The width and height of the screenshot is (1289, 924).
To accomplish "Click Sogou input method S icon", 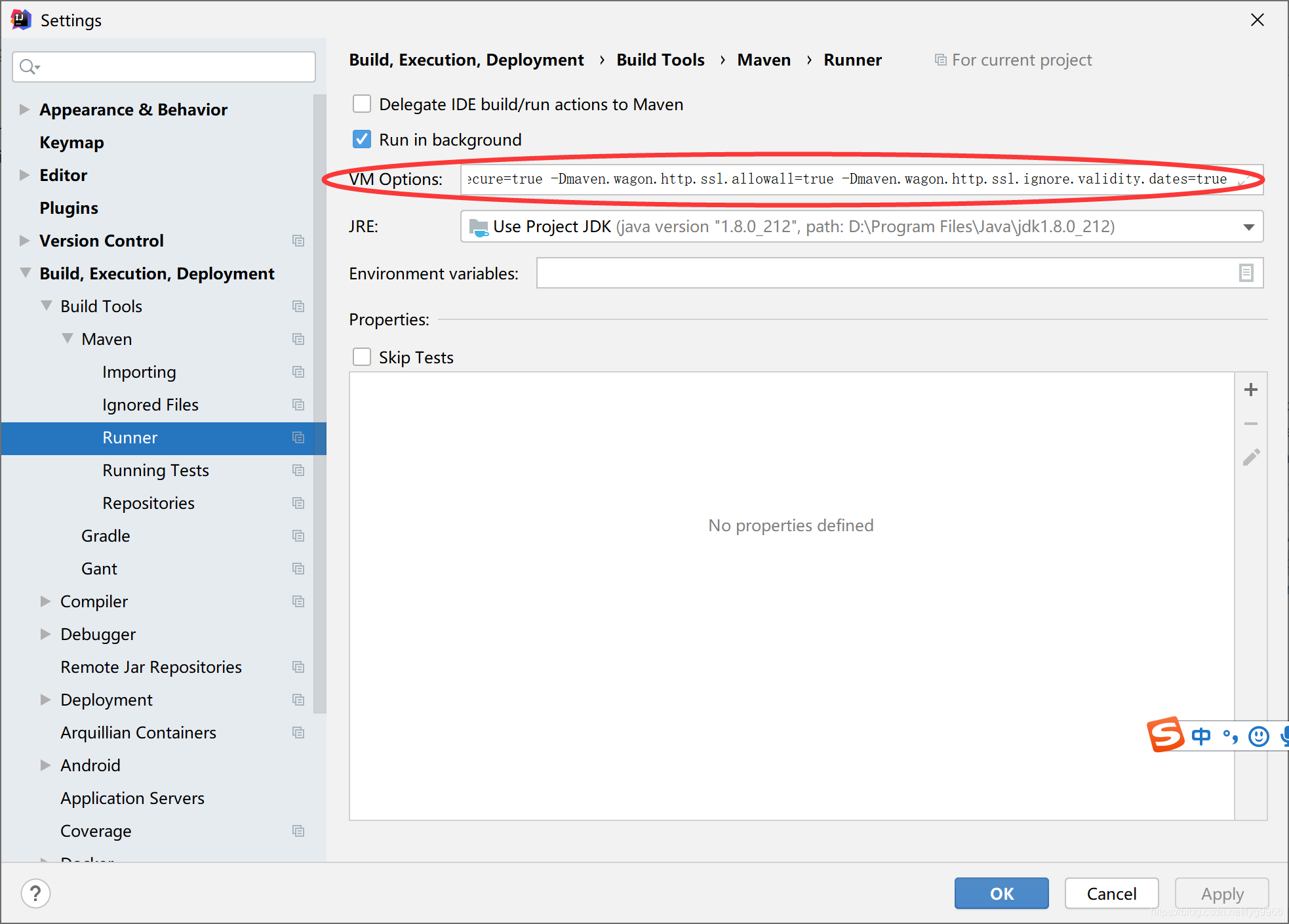I will 1165,734.
